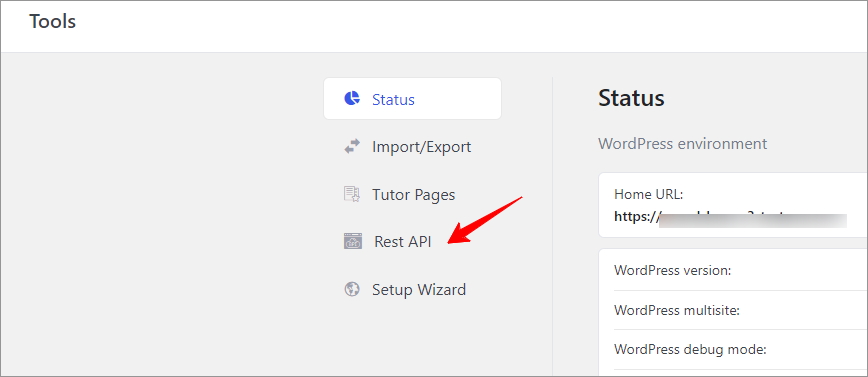Click the Import/Export arrows icon
Screen dimensions: 868x377
click(x=352, y=147)
